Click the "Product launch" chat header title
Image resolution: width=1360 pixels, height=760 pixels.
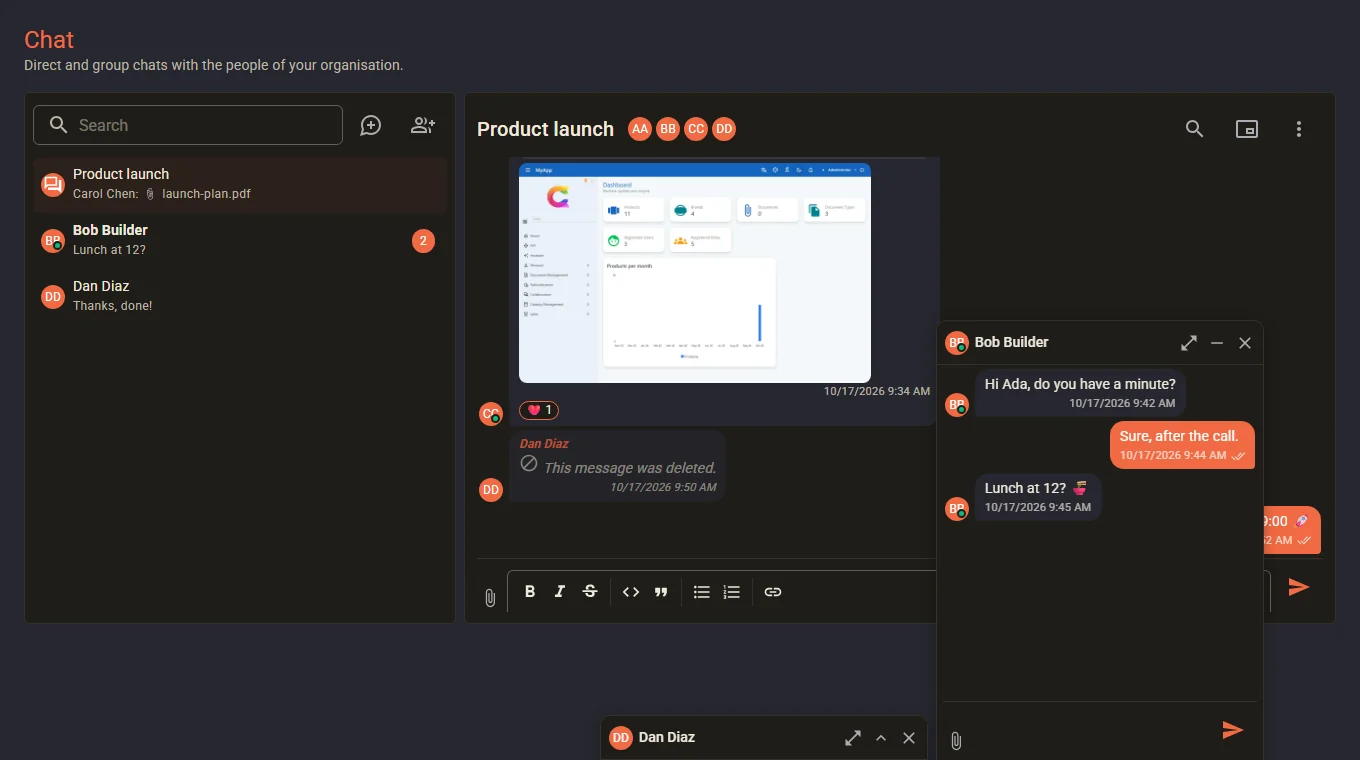(x=545, y=129)
